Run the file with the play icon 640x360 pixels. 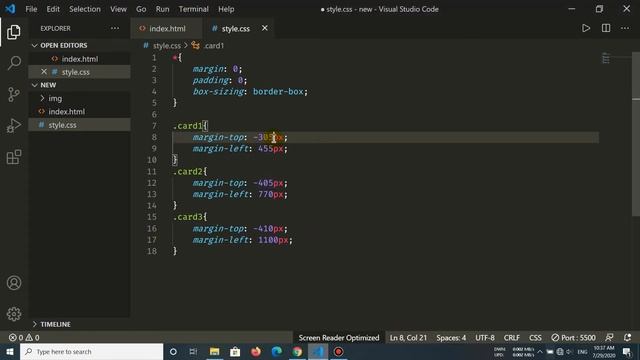point(586,28)
